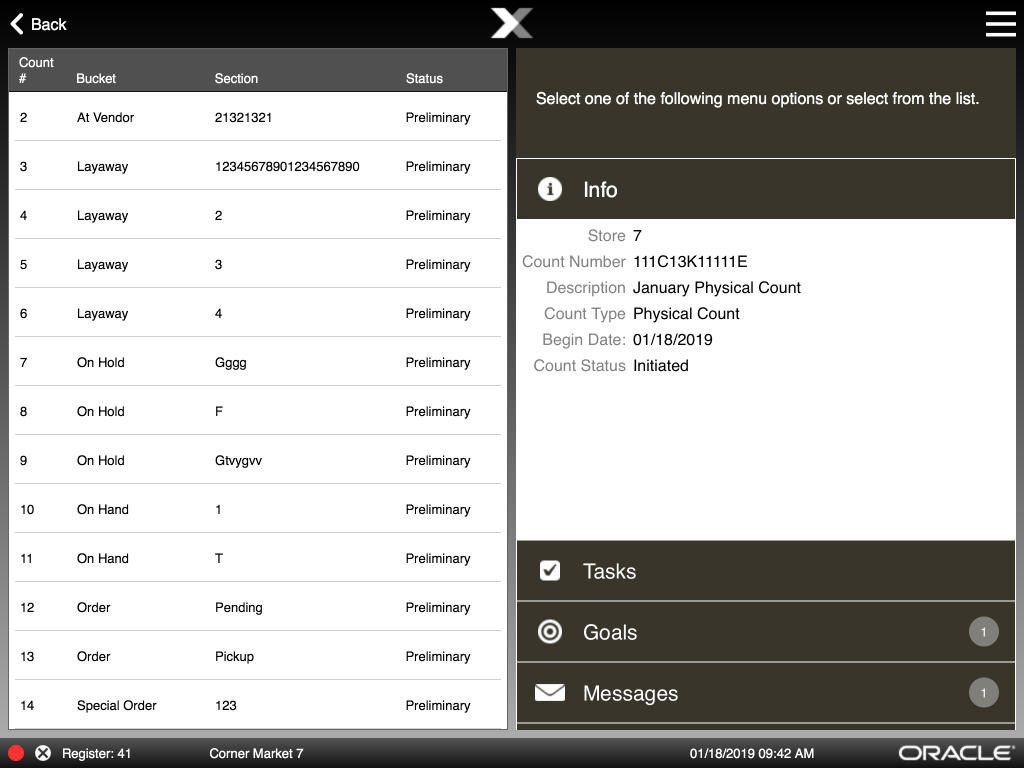Screen dimensions: 1024x768
Task: Select Layaway row with section 12345678901234567890
Action: [x=258, y=165]
